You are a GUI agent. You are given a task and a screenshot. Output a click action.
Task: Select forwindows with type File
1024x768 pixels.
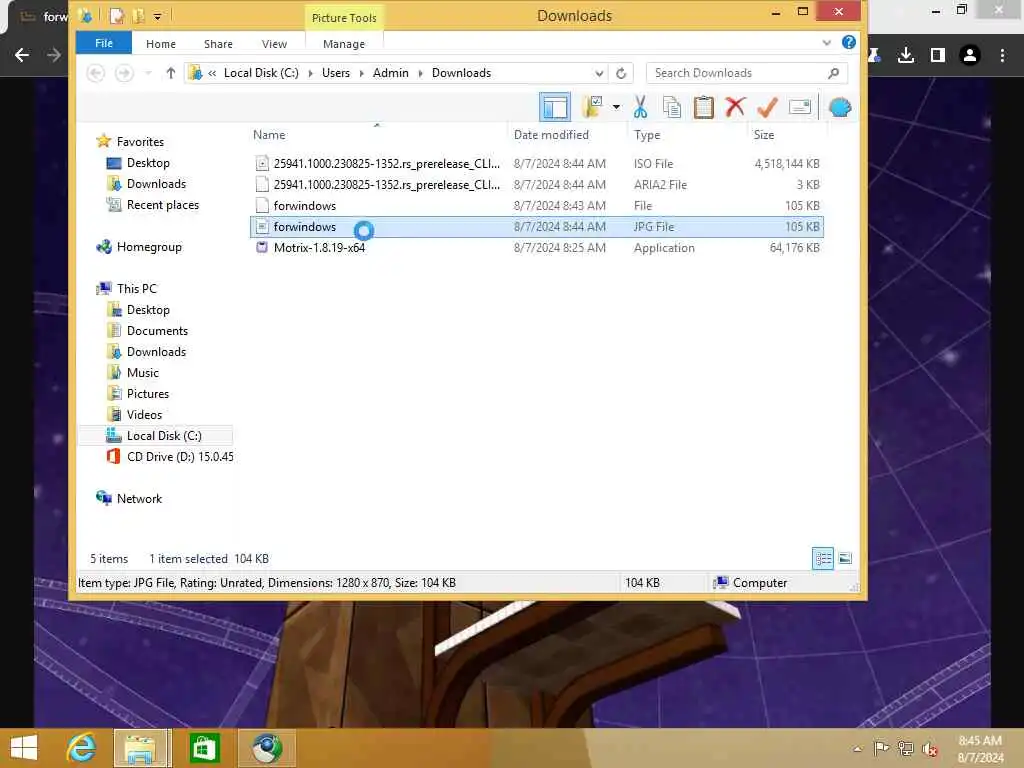537,206
